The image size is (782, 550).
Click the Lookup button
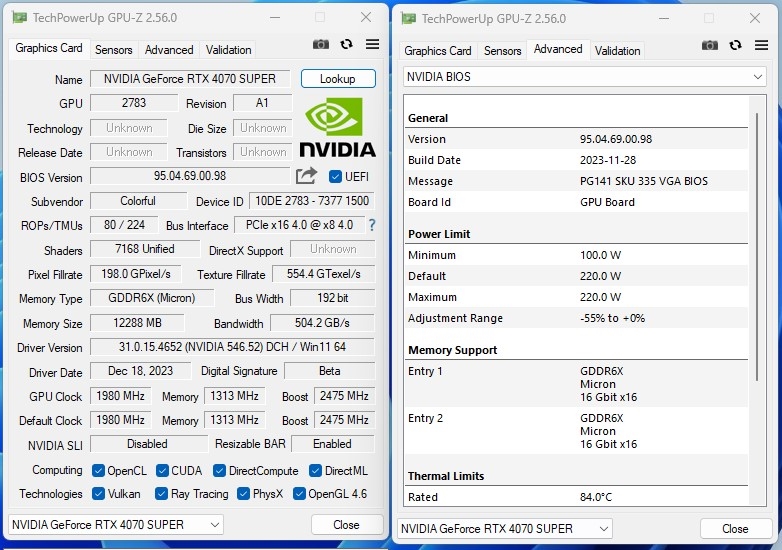tap(338, 79)
